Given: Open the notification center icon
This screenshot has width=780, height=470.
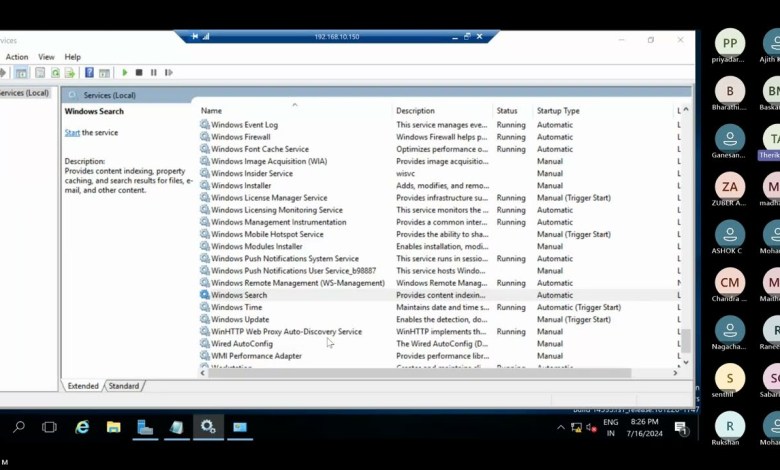Looking at the screenshot, I should point(681,428).
